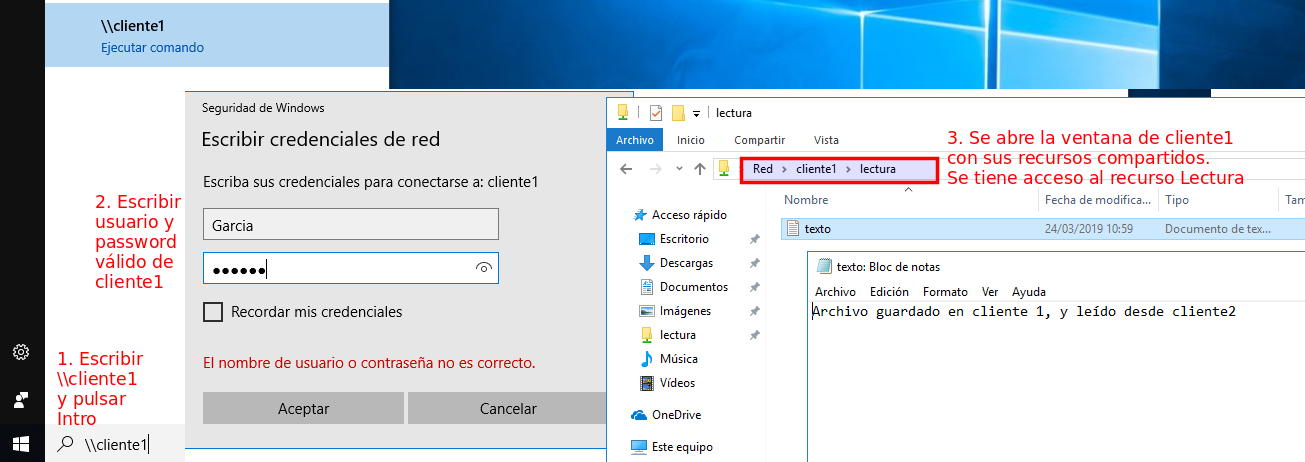The image size is (1305, 462).
Task: Switch to the Compartir ribbon tab
Action: tap(759, 140)
